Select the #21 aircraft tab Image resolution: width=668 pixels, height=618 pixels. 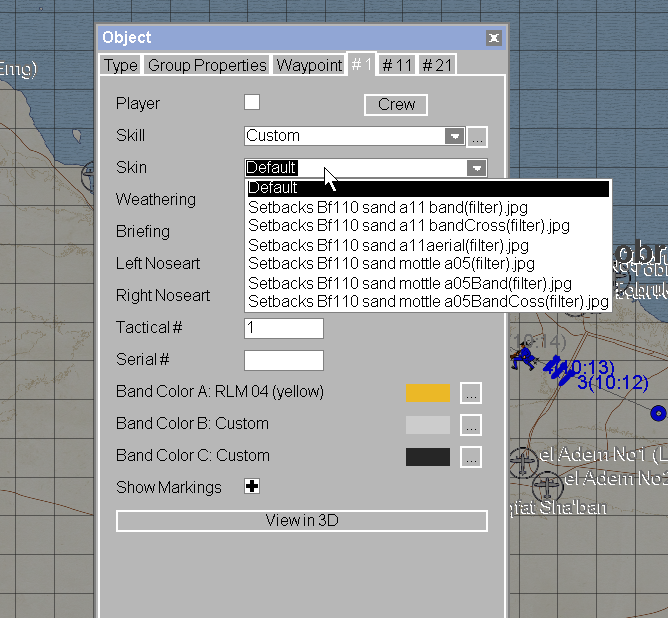pos(437,65)
